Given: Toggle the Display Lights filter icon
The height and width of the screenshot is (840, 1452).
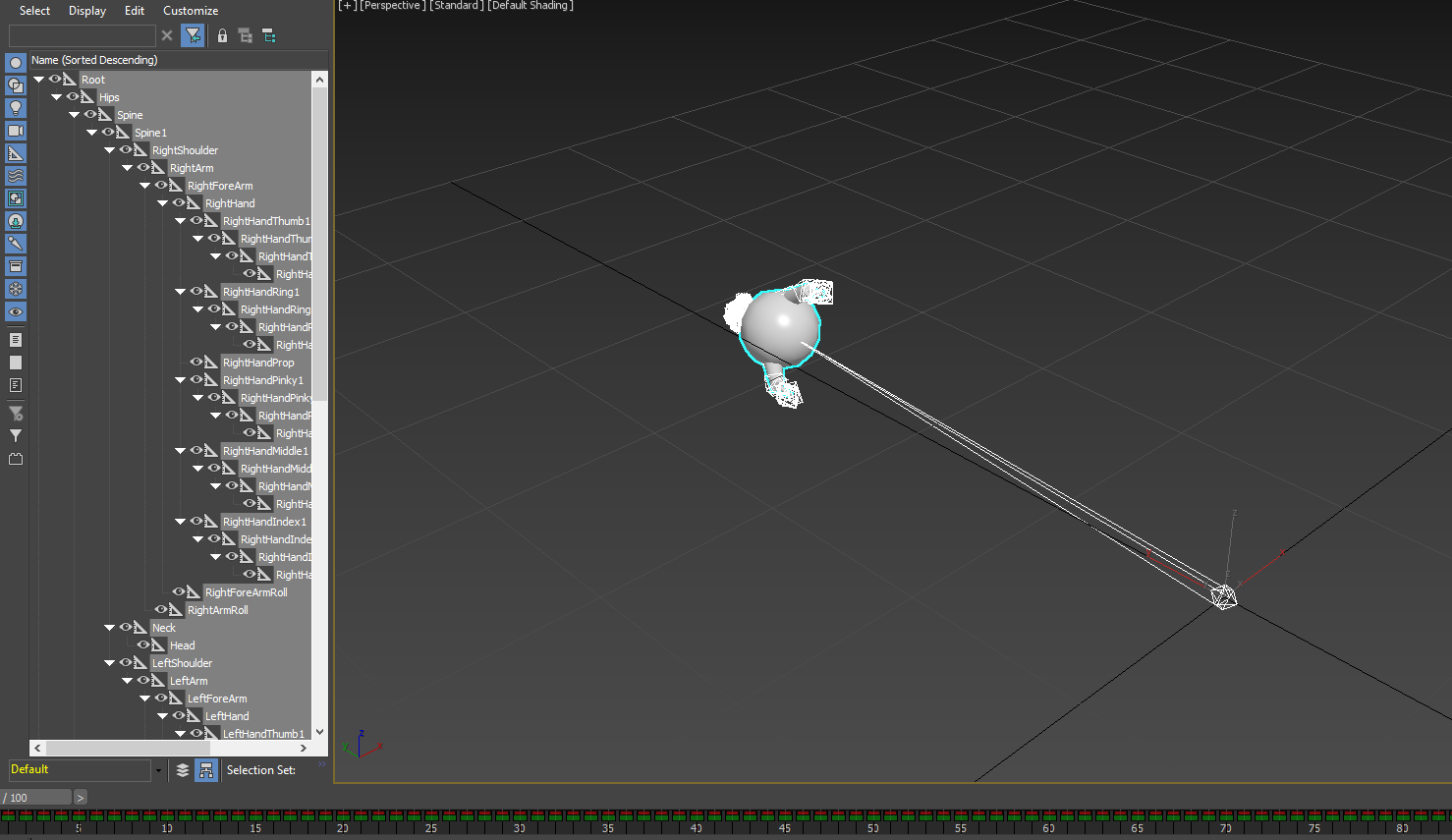Looking at the screenshot, I should 16,107.
